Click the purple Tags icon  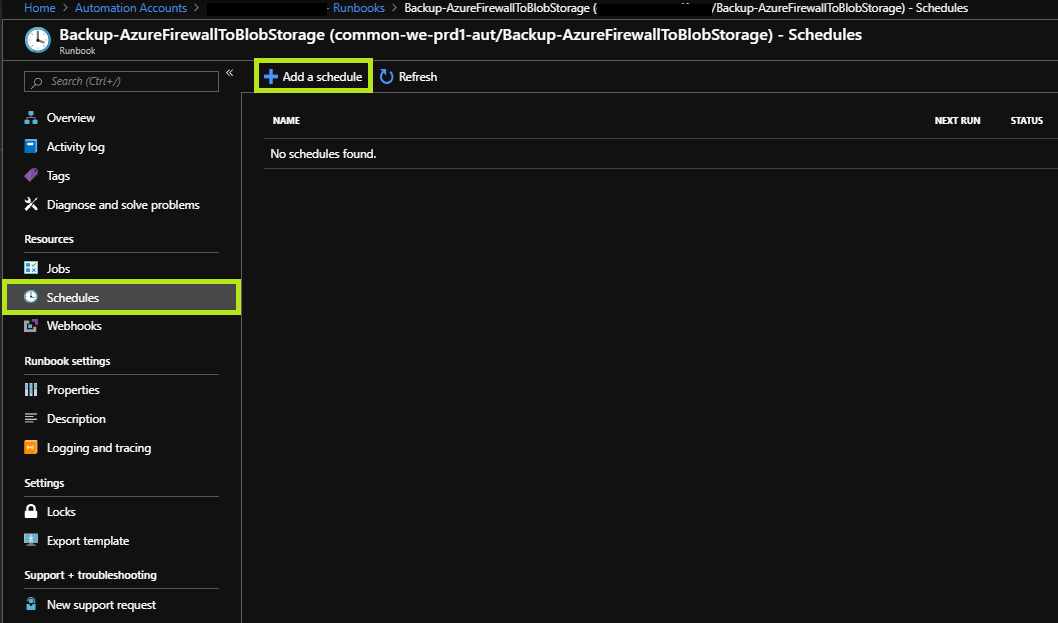pos(31,175)
